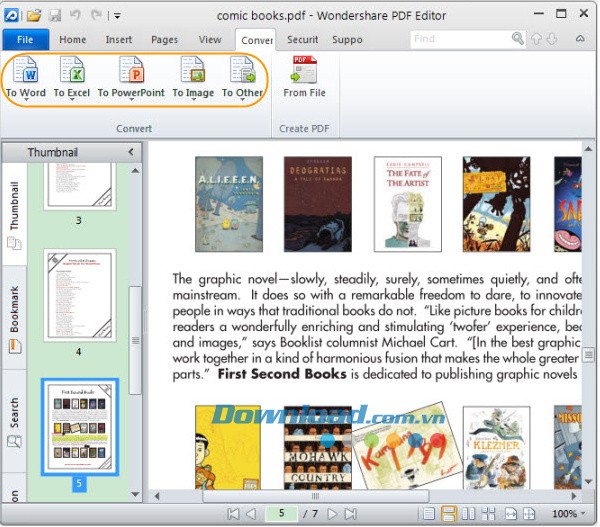Expand To Image dropdown arrow

[193, 100]
